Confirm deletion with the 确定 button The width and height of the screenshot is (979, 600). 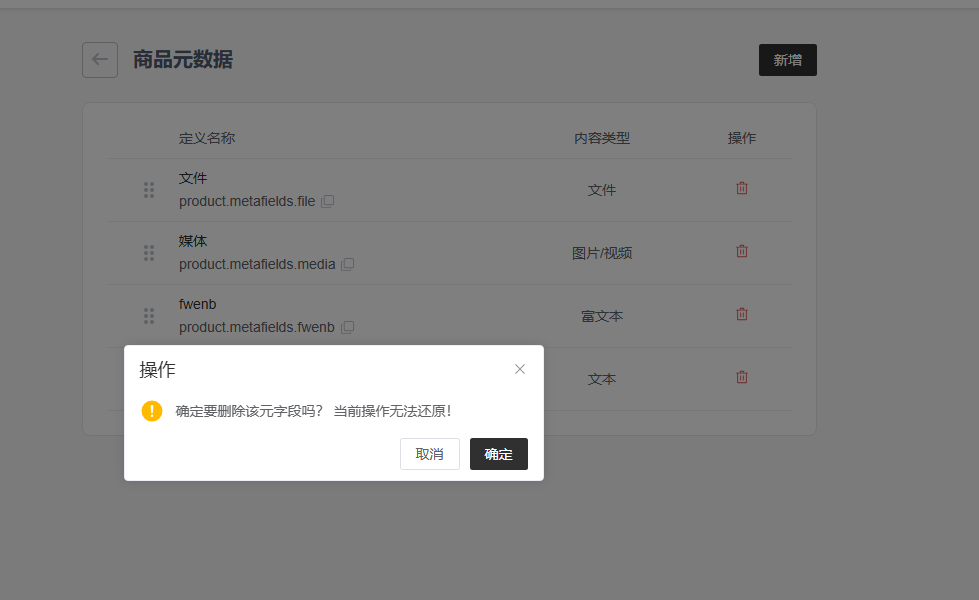point(498,454)
